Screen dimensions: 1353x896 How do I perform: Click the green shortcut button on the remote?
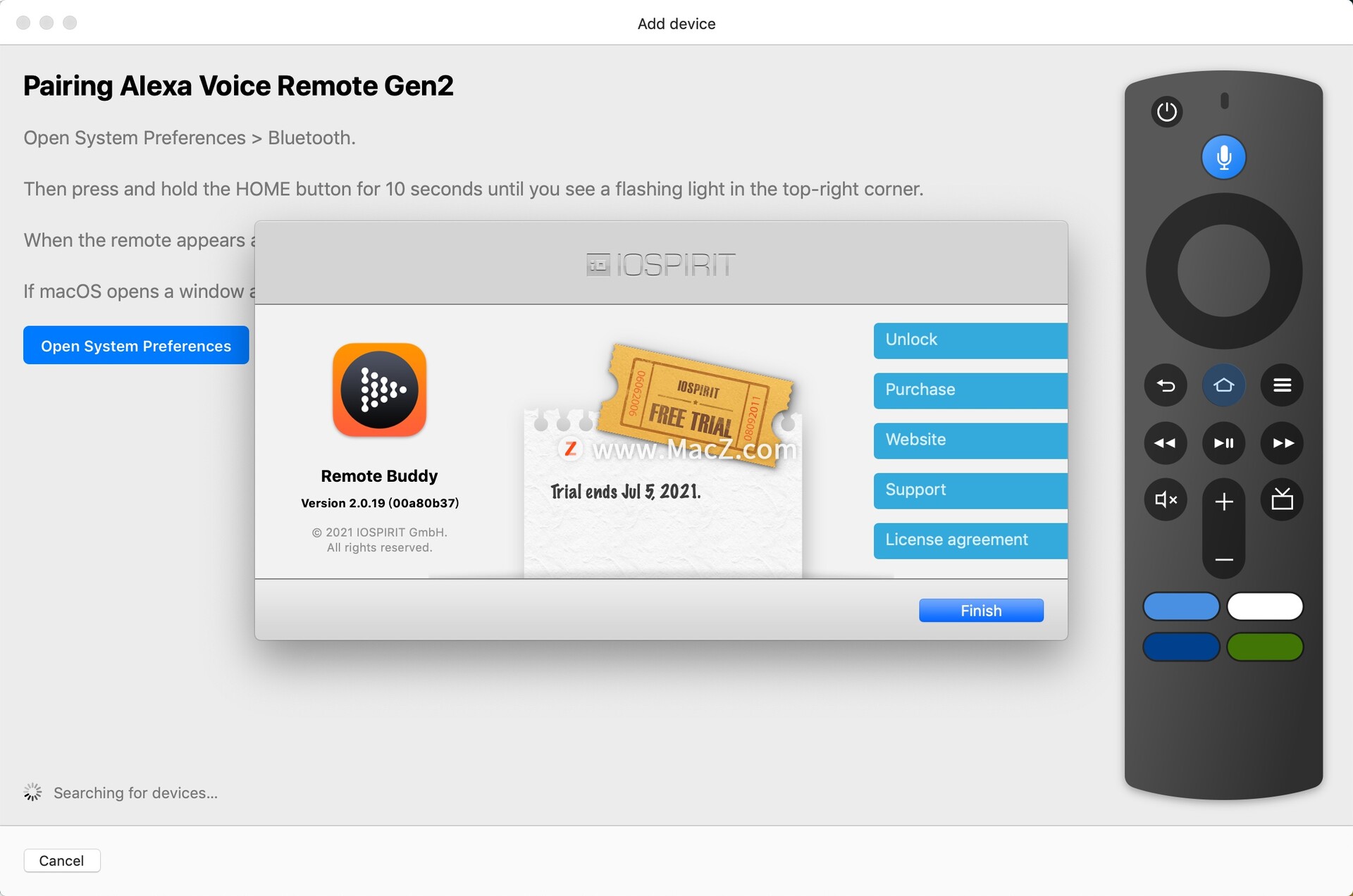(x=1265, y=647)
